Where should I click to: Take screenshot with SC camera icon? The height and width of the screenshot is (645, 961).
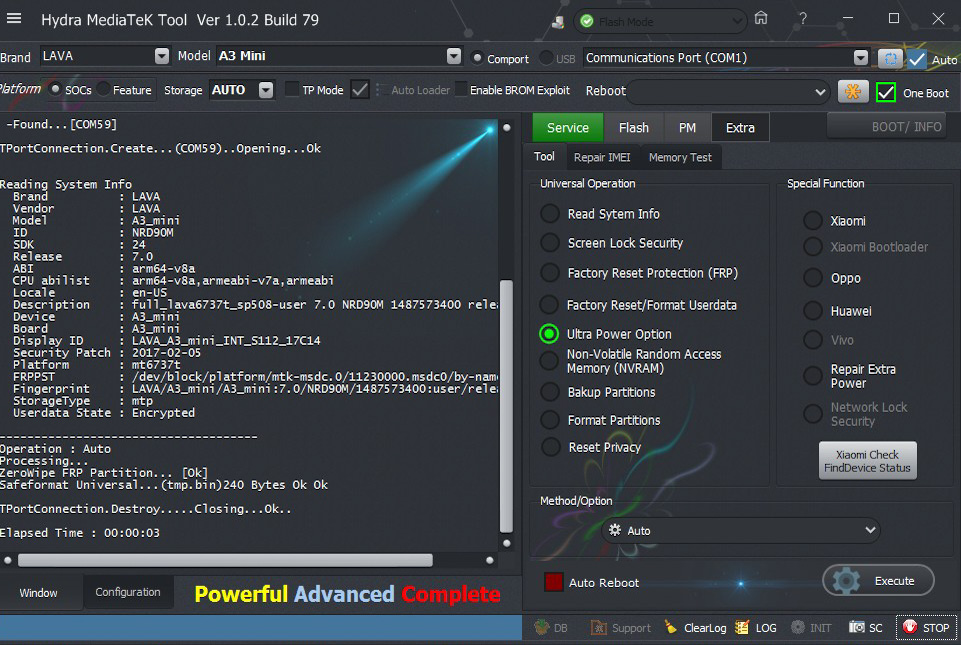click(x=856, y=627)
